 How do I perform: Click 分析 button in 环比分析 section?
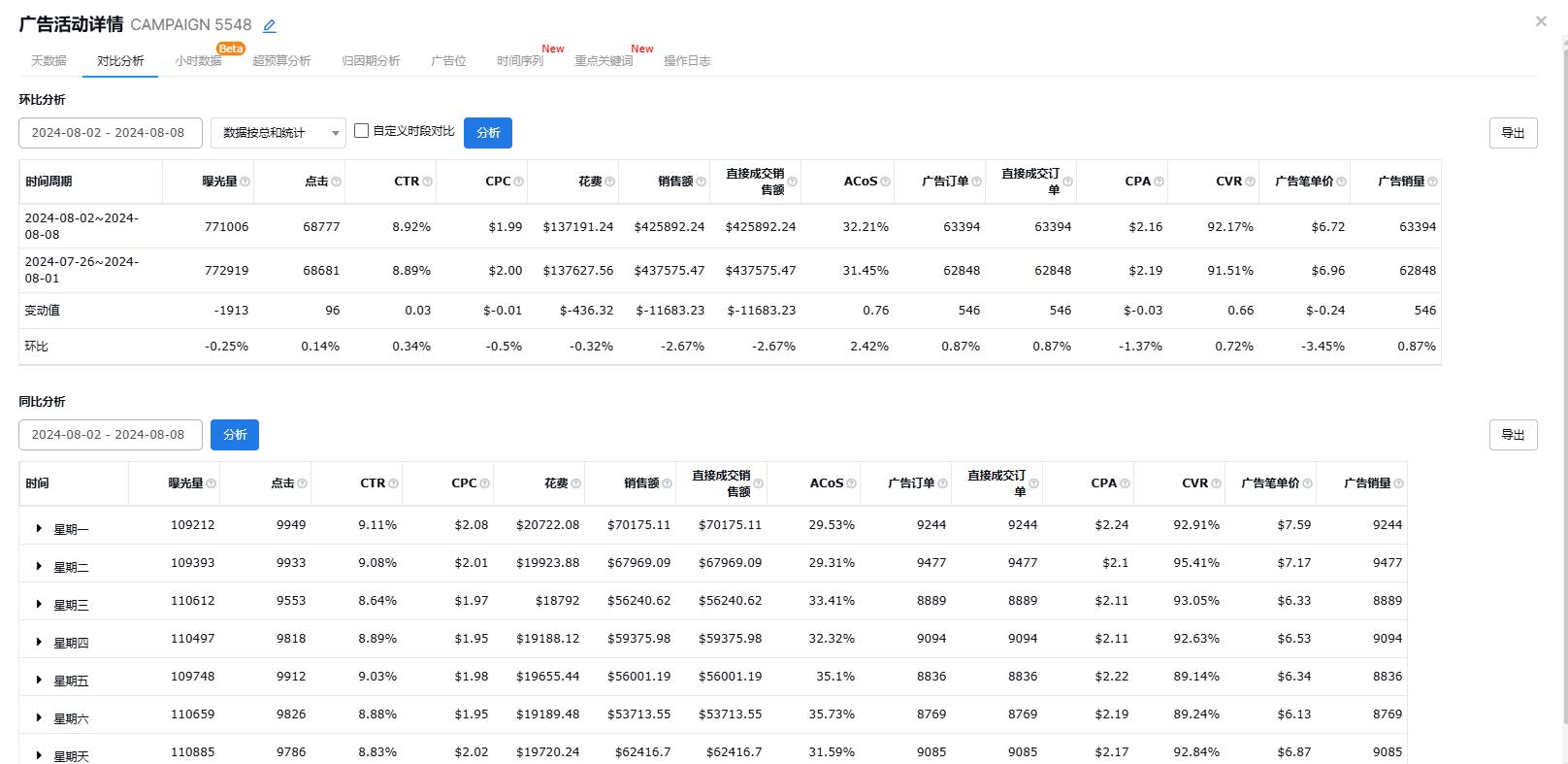tap(488, 133)
